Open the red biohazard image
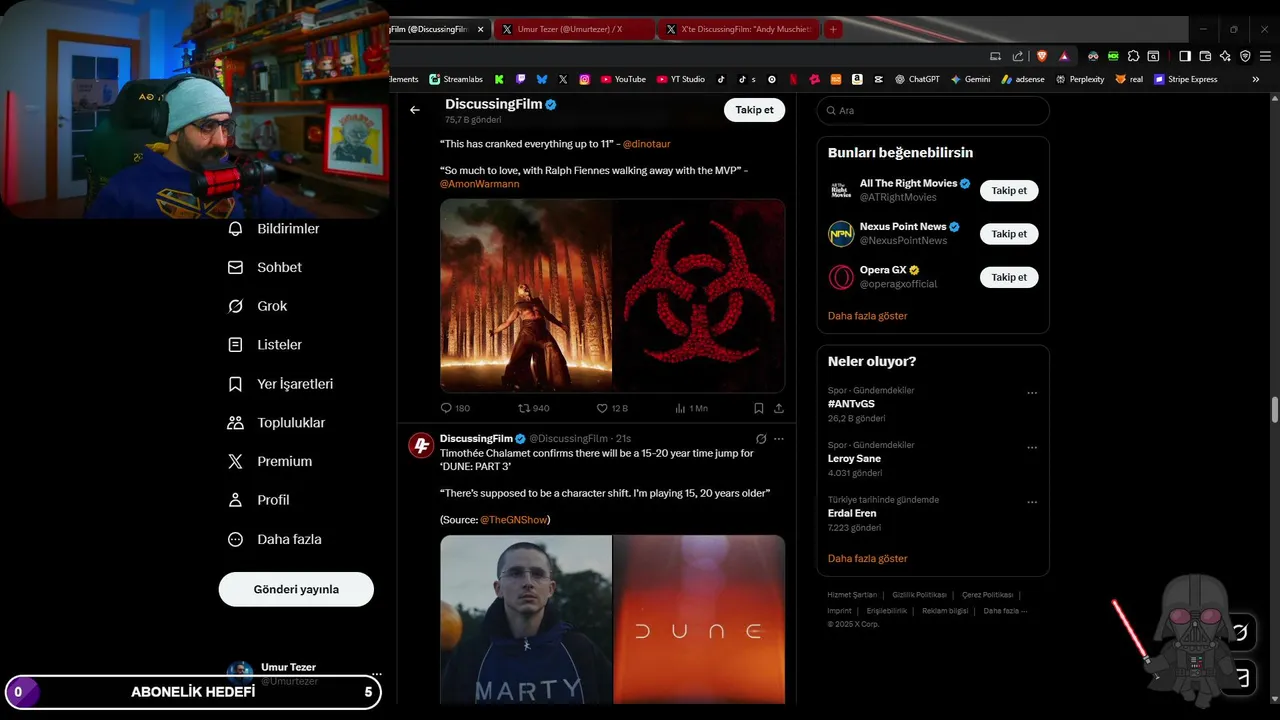Screen dimensions: 1280x720 (x=699, y=295)
